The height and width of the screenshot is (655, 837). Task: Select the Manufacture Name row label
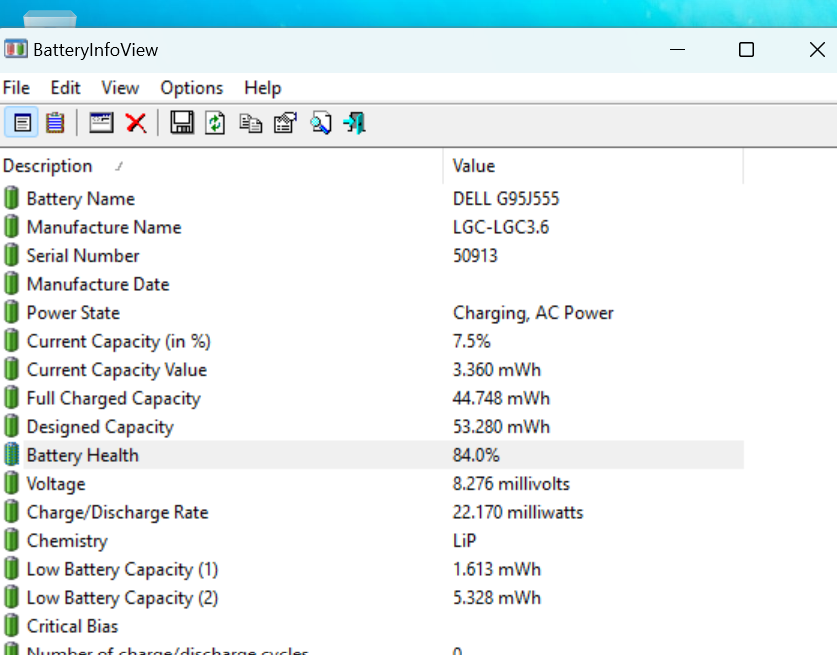coord(104,227)
